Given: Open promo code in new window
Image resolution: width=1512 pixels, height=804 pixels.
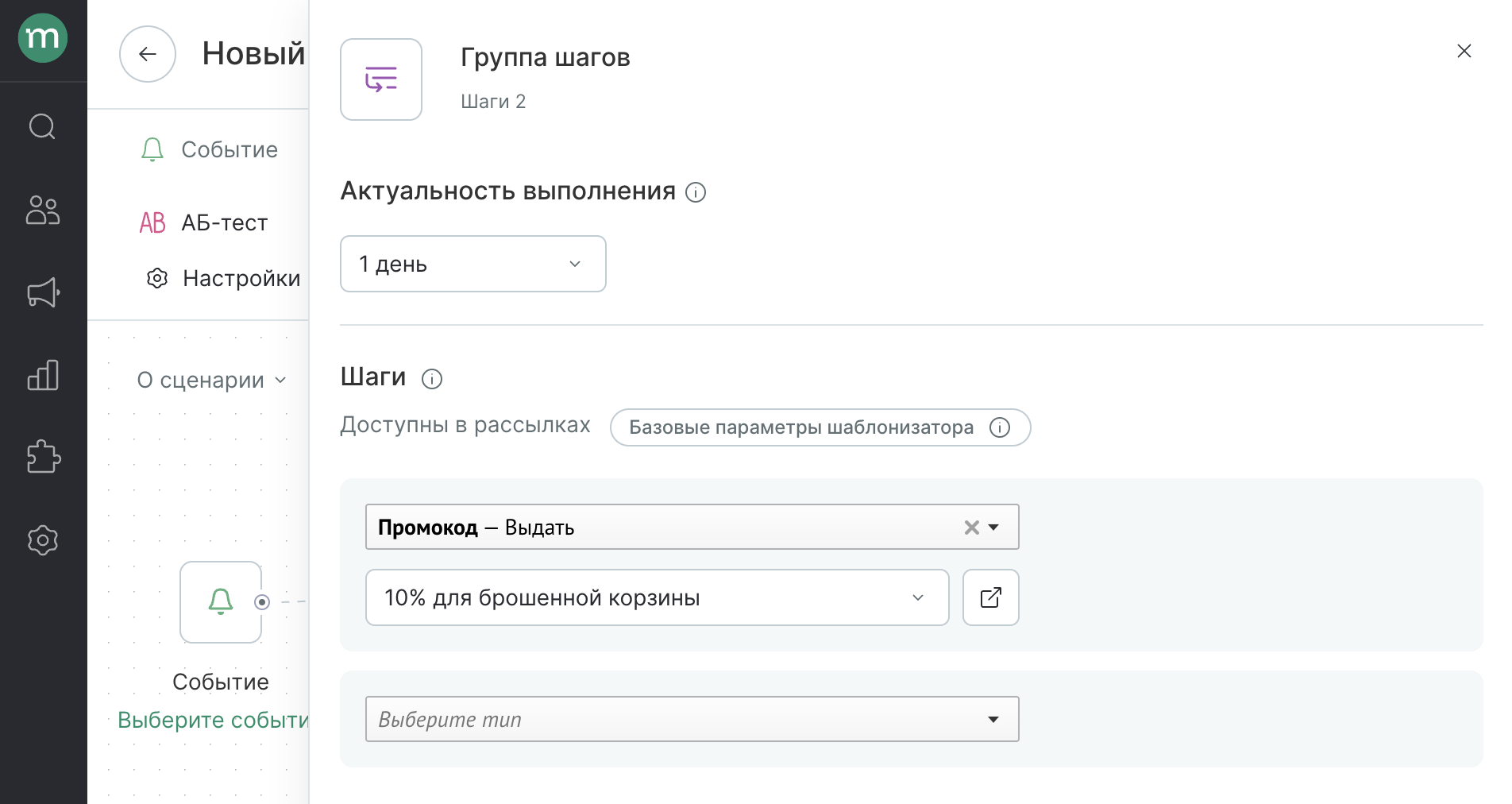Looking at the screenshot, I should [x=991, y=597].
